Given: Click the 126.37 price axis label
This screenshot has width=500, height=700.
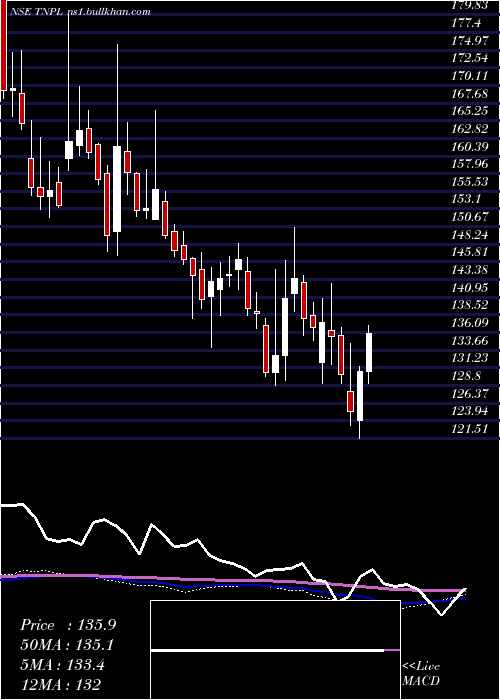Looking at the screenshot, I should click(x=469, y=394).
